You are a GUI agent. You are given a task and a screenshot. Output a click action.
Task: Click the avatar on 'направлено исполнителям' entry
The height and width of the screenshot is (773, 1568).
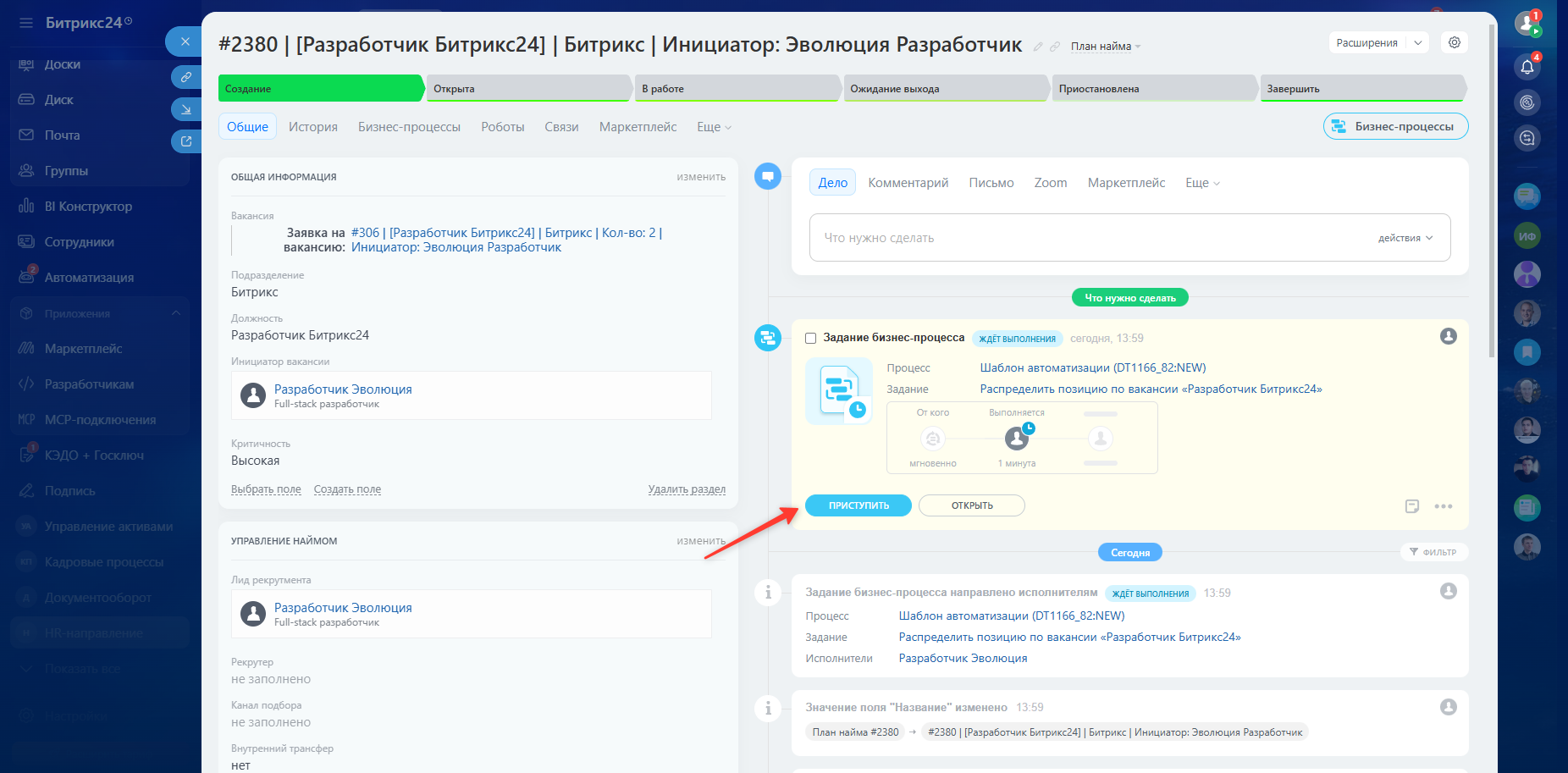click(1449, 591)
